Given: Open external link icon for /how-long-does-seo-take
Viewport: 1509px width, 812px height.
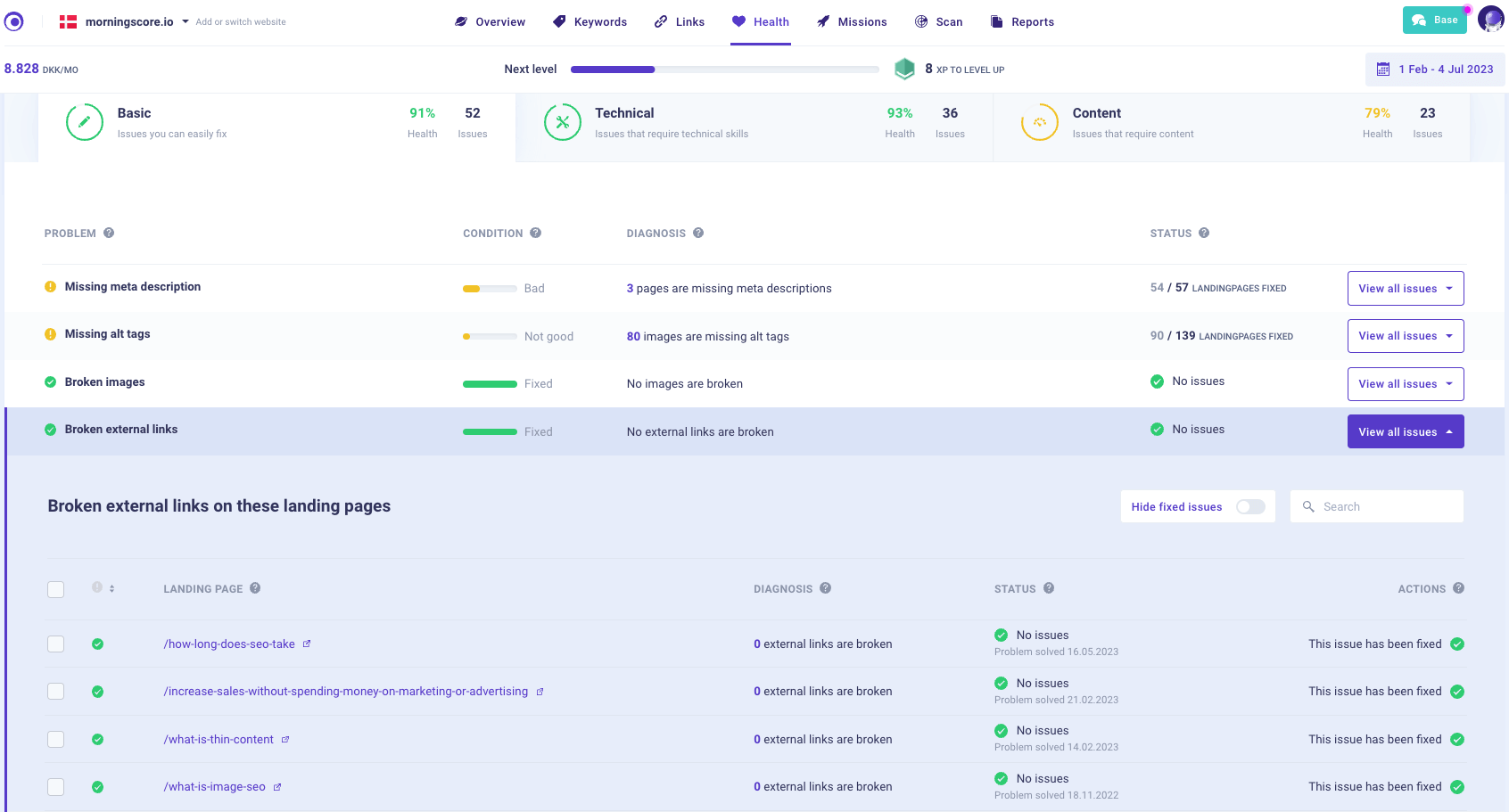Looking at the screenshot, I should pos(307,644).
